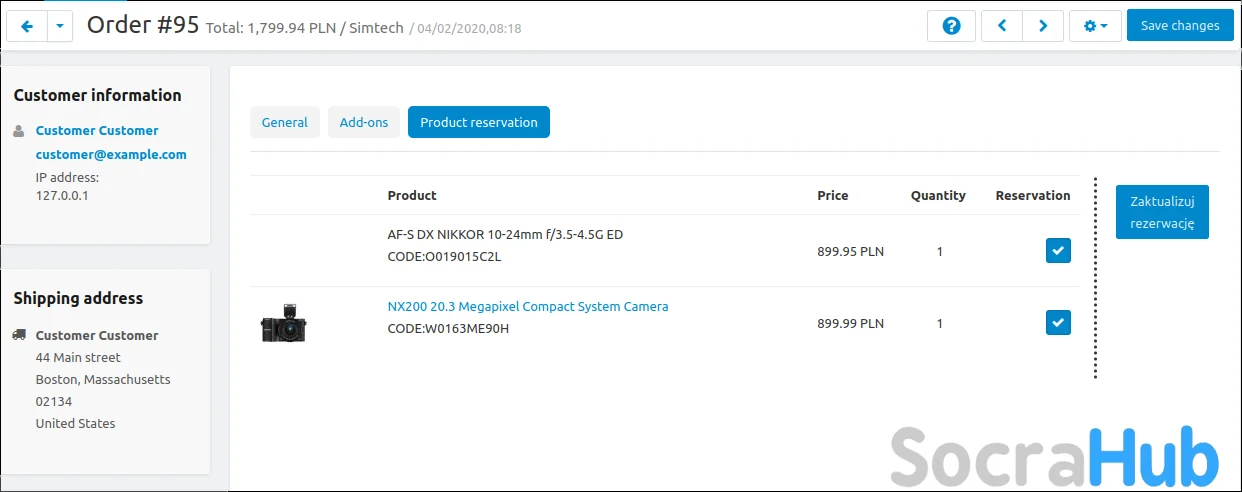The height and width of the screenshot is (492, 1242).
Task: Click the Zaktualizuj rezerwację button
Action: coord(1162,212)
